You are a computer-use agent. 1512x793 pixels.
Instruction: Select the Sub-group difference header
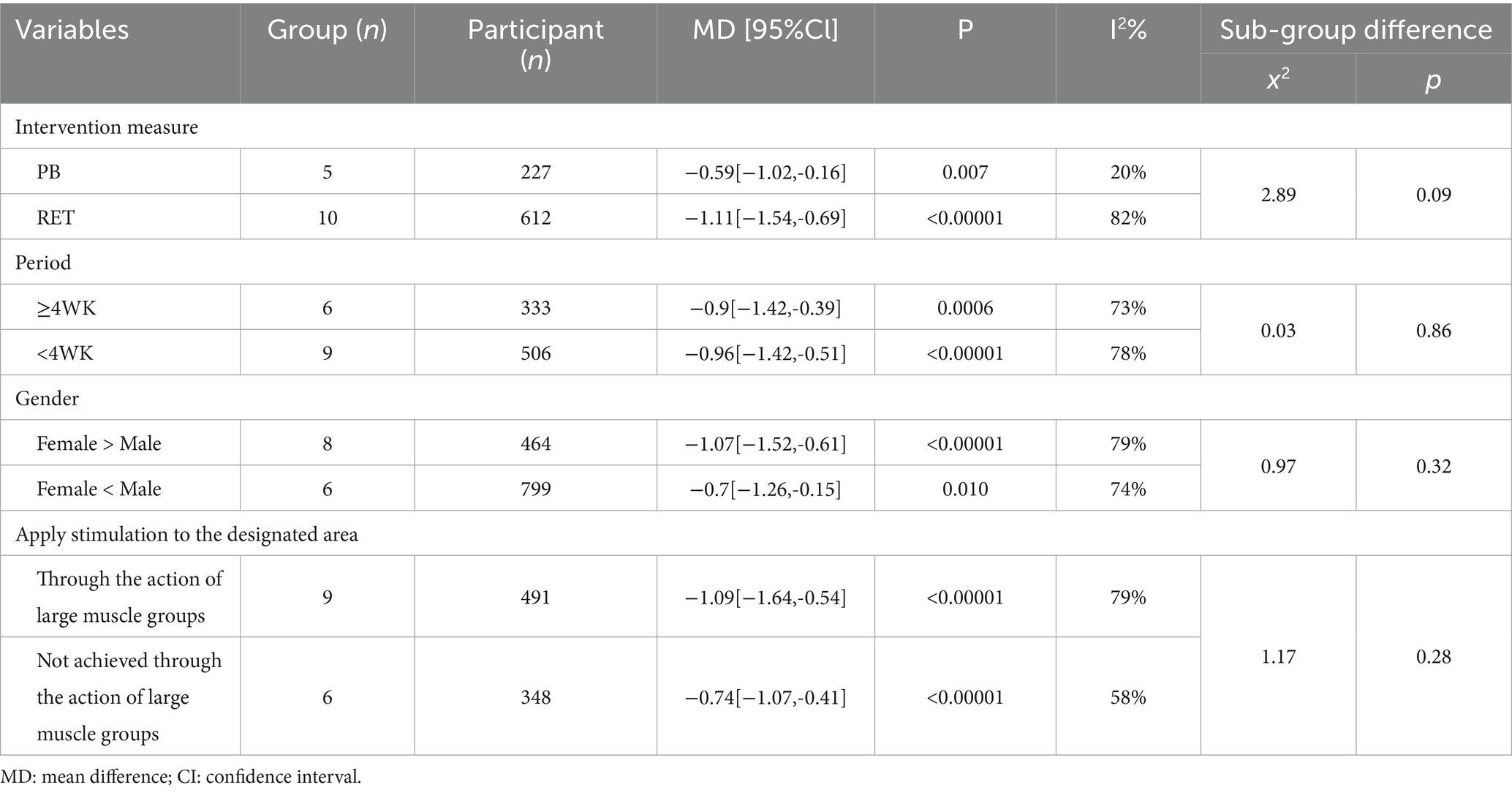pos(1356,29)
